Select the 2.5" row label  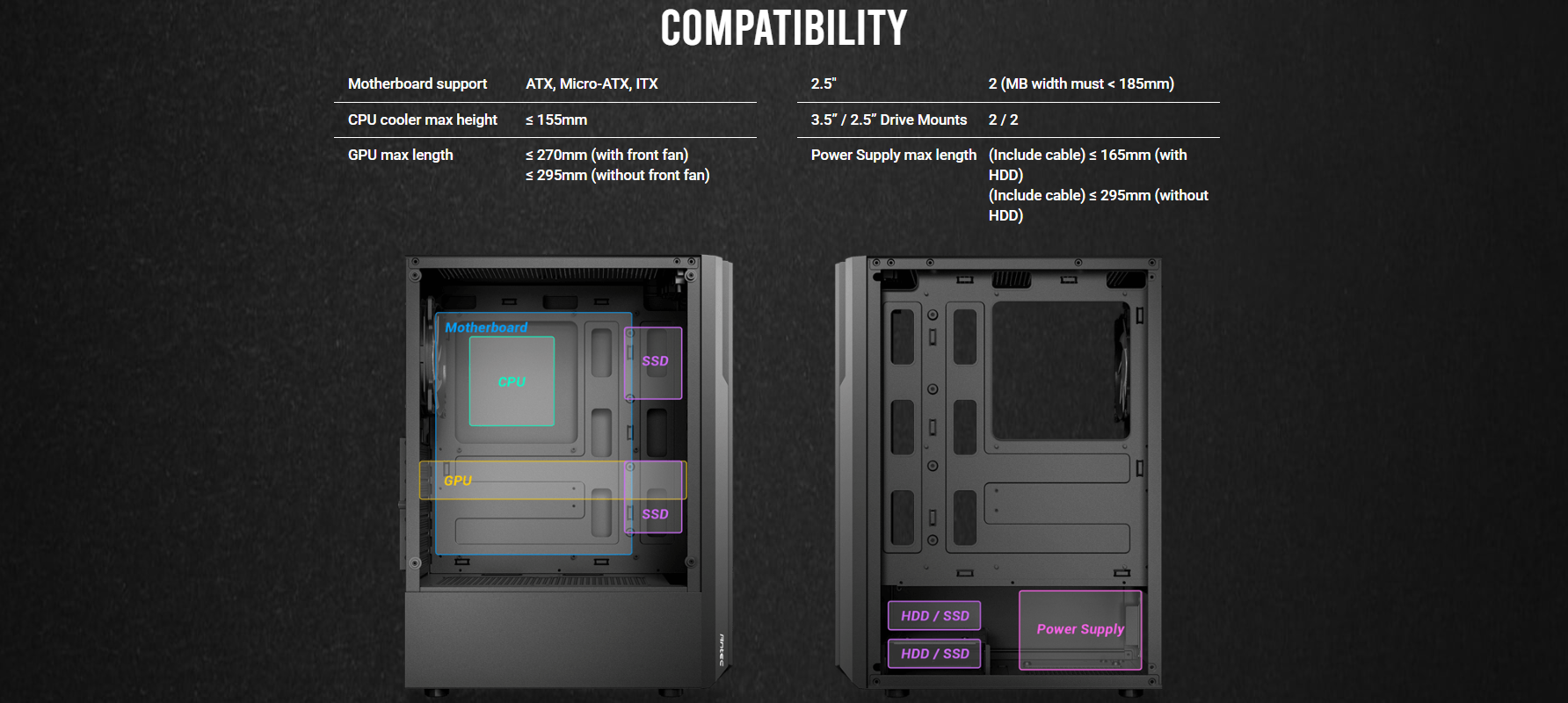[x=823, y=83]
